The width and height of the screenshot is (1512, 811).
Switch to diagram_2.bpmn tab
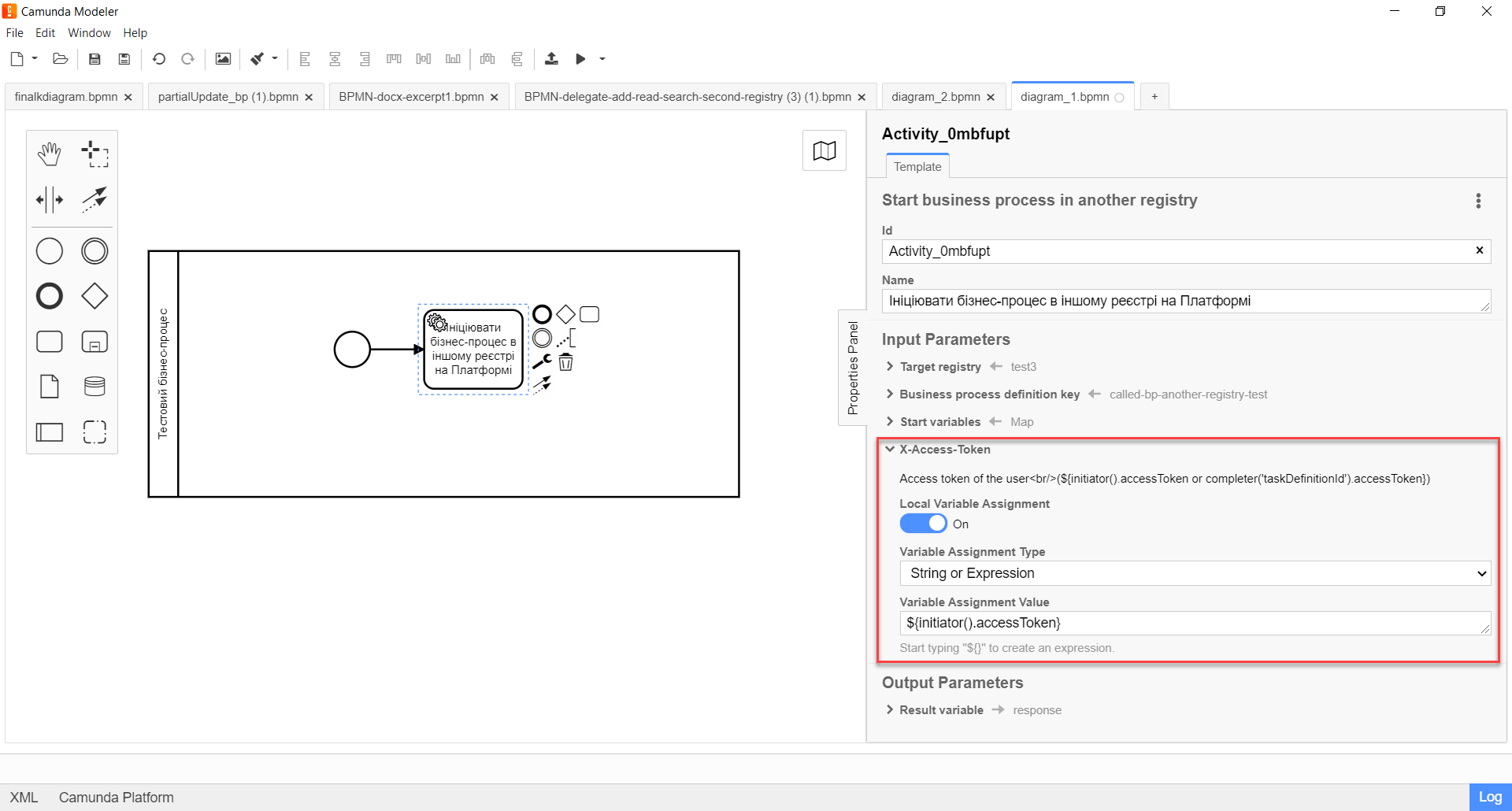click(x=936, y=97)
